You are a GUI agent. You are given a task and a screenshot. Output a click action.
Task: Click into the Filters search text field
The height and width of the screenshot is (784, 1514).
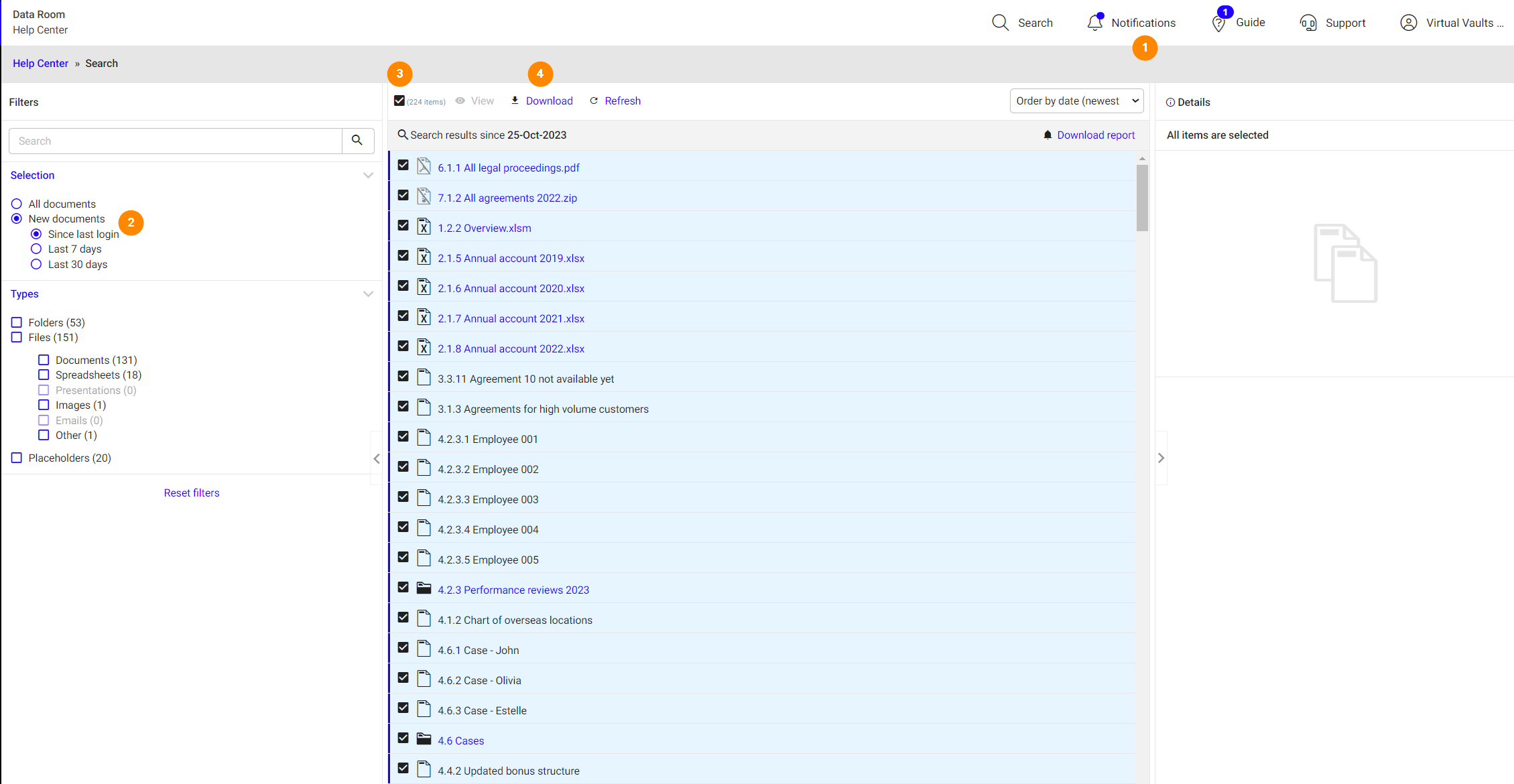click(176, 141)
